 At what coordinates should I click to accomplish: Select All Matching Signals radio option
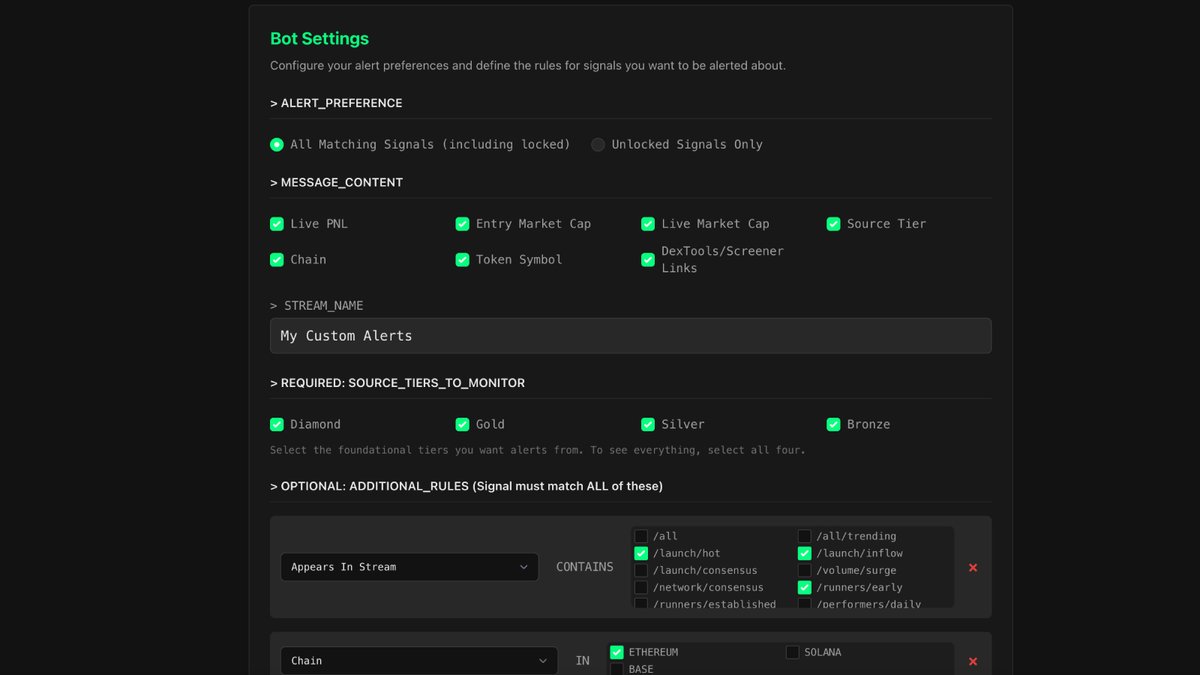pos(277,145)
